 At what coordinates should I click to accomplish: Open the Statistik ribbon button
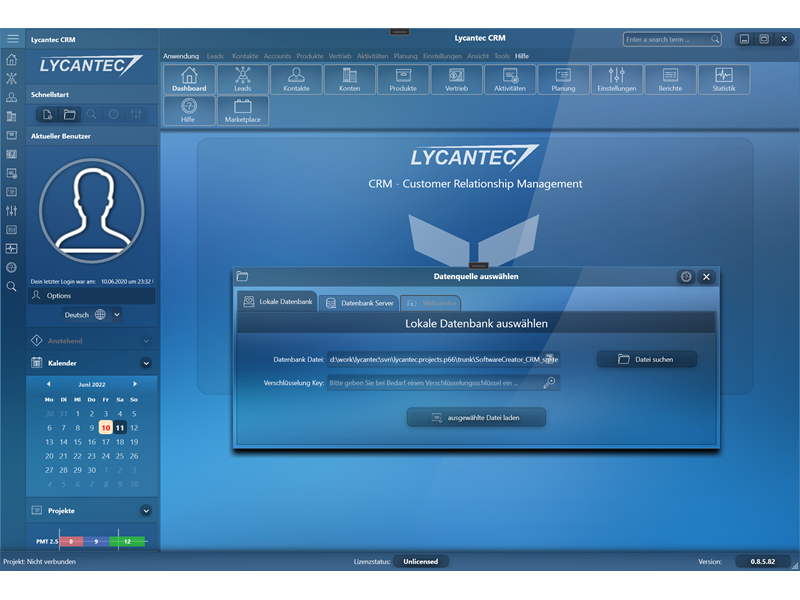click(724, 80)
